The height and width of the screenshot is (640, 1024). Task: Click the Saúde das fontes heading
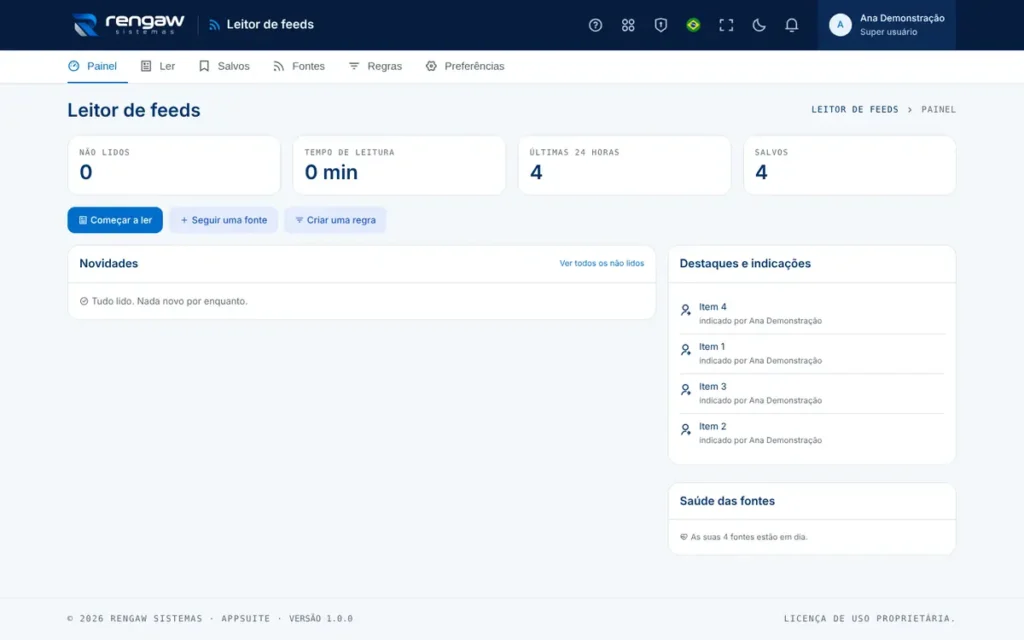pos(727,501)
